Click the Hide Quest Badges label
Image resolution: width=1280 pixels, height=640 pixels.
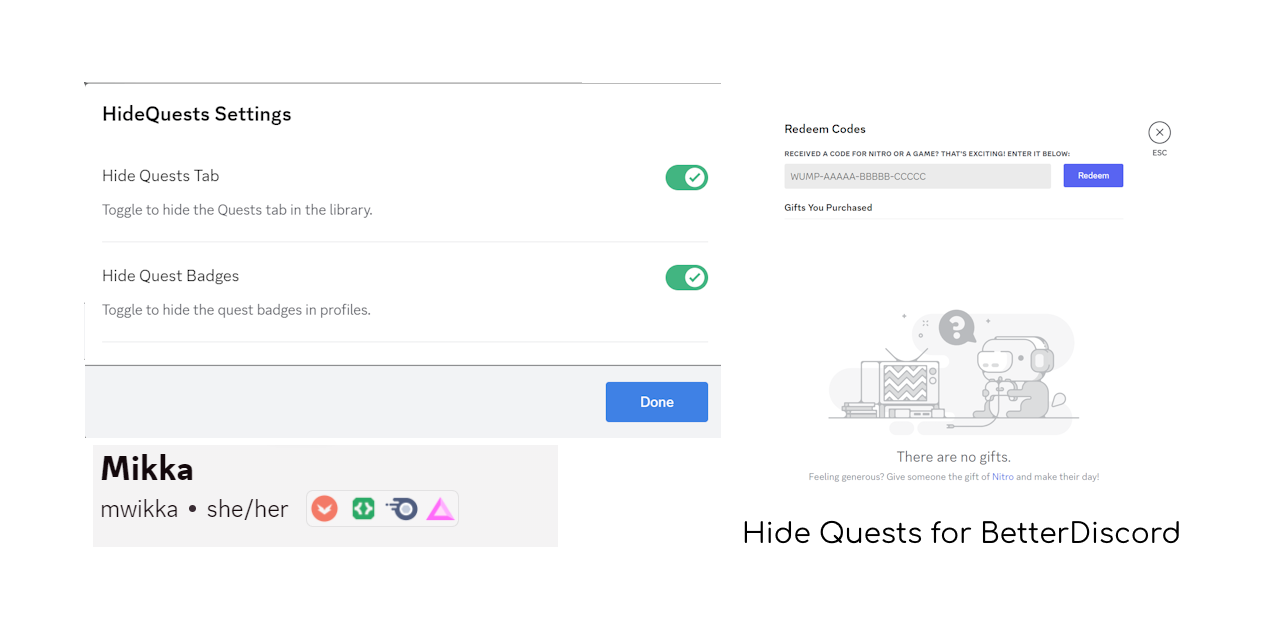pos(170,276)
